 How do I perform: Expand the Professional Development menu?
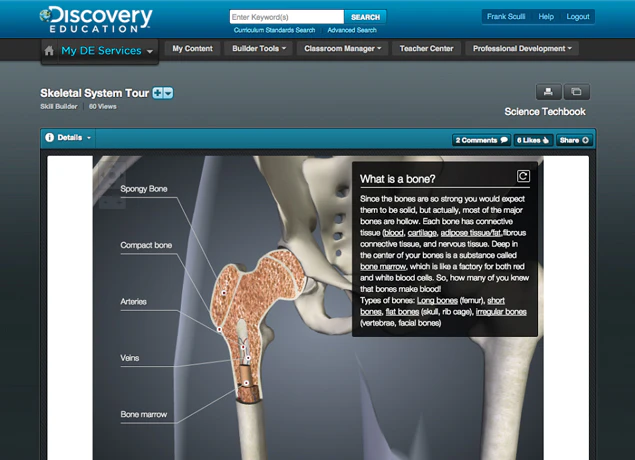pos(522,49)
